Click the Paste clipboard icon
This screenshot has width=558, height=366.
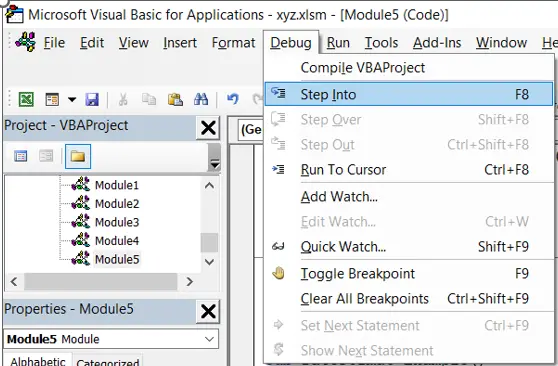175,99
